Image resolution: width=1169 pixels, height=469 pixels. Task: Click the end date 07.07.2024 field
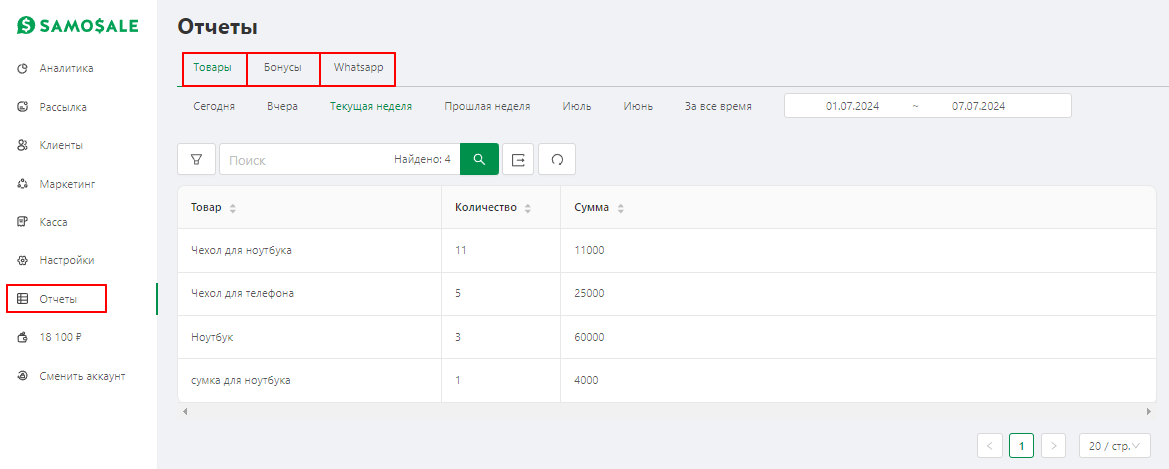pos(978,106)
